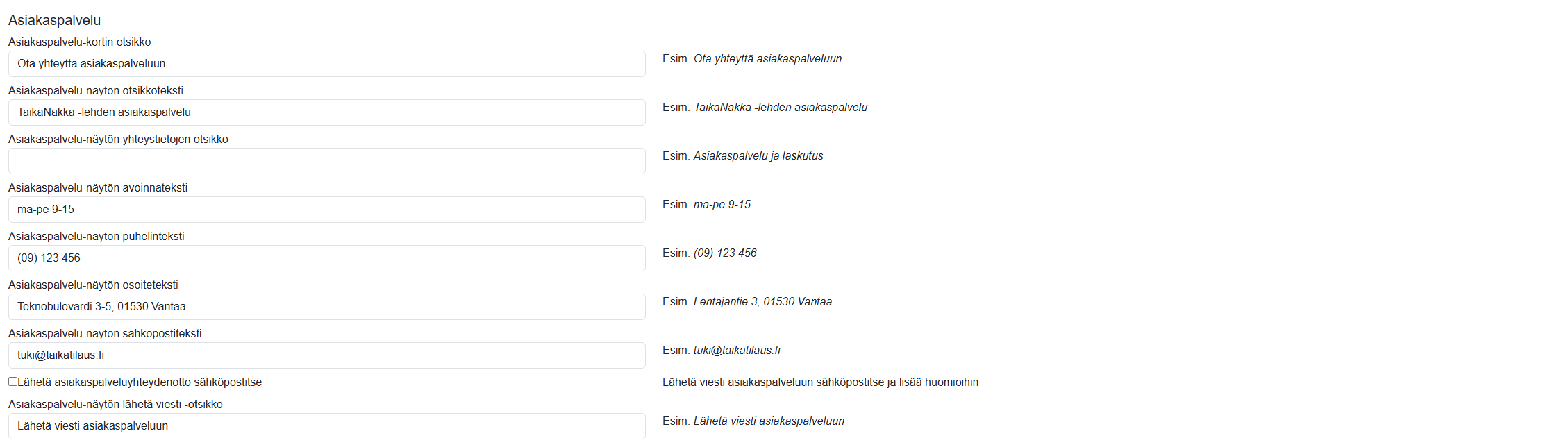Click the 'Asiakaspalvelu-näytön otsikkoteksti' field label
The height and width of the screenshot is (447, 1568).
(x=96, y=91)
